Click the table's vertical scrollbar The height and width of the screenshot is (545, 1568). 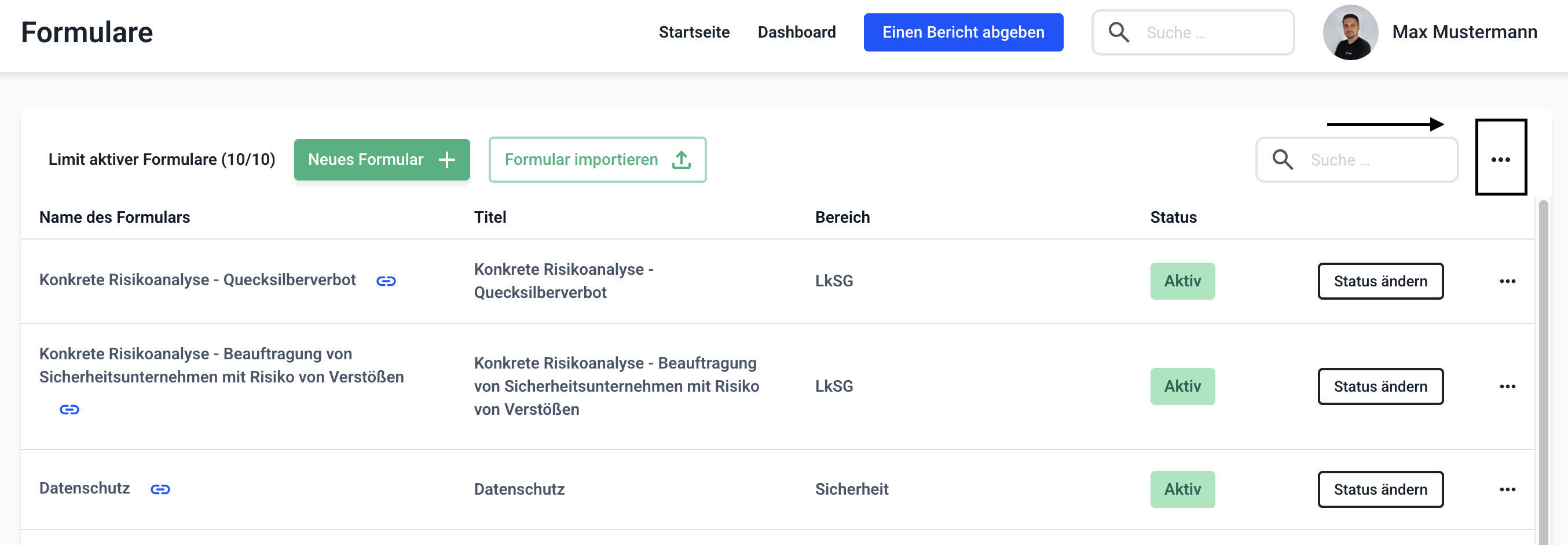pos(1543,365)
